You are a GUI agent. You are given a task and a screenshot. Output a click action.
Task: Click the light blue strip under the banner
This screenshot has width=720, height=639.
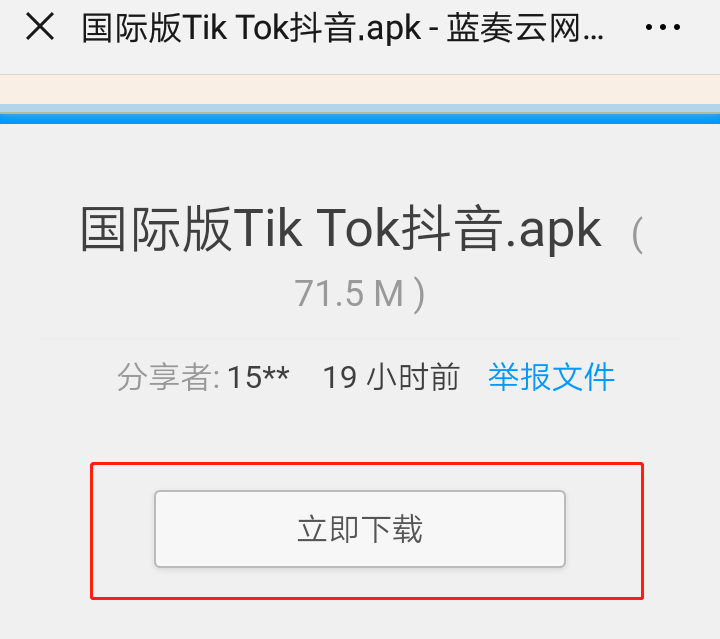point(360,109)
